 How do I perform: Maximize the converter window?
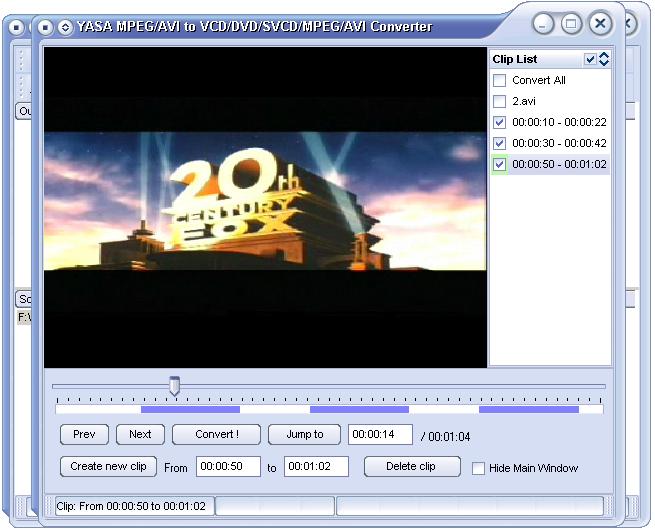571,24
